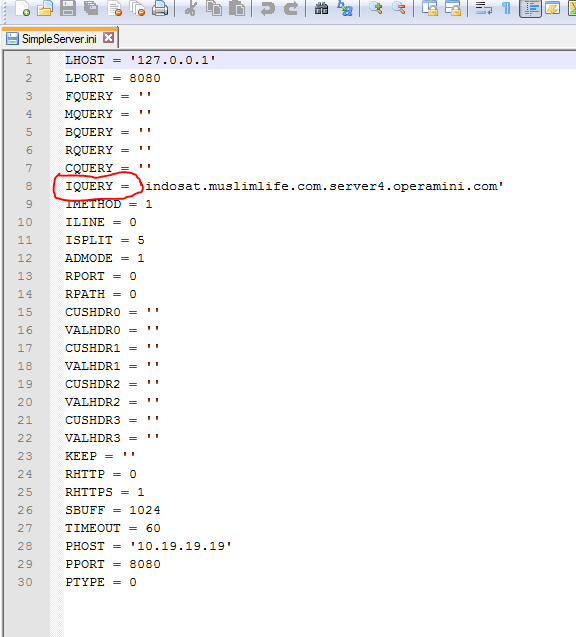Click the LPORT = 8080 line

point(113,78)
